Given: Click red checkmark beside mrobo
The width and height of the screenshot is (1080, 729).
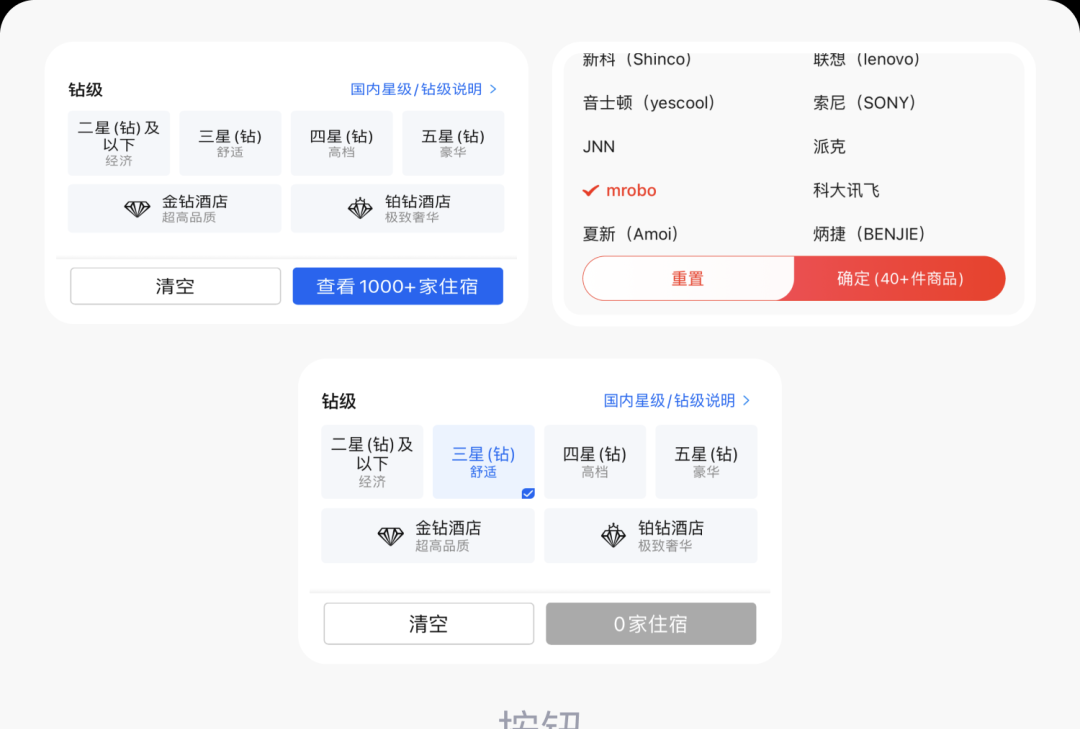Looking at the screenshot, I should tap(590, 191).
